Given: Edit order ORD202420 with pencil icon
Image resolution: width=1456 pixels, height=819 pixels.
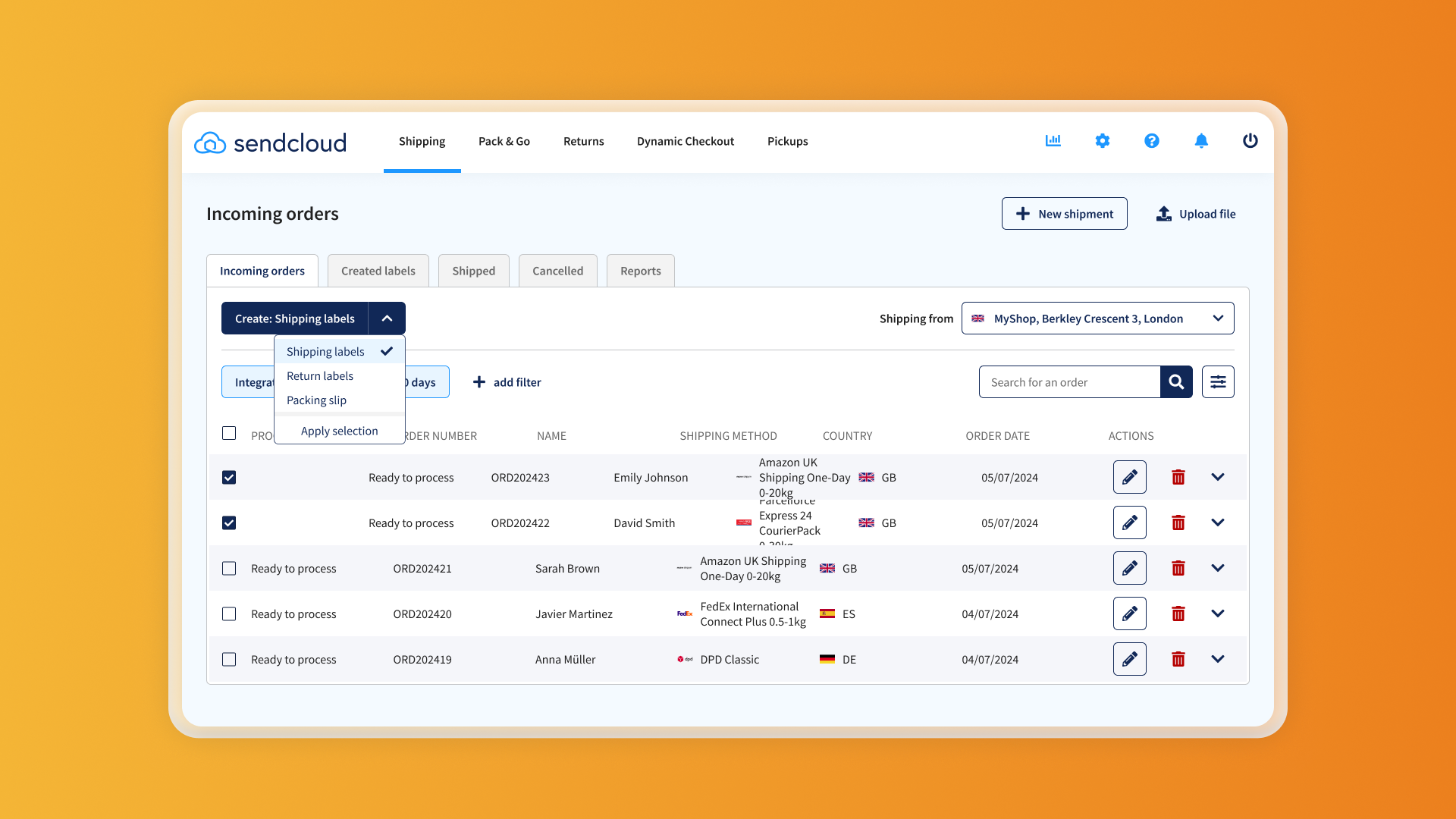Looking at the screenshot, I should pyautogui.click(x=1130, y=613).
